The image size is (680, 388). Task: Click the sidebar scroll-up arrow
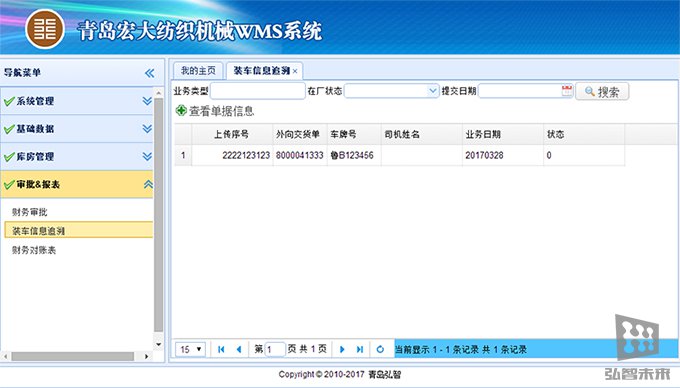coord(159,93)
